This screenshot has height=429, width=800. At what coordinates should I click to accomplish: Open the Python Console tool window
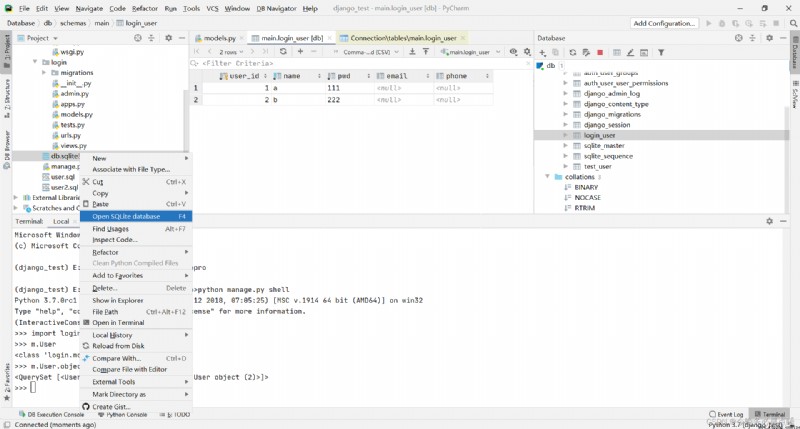click(122, 414)
